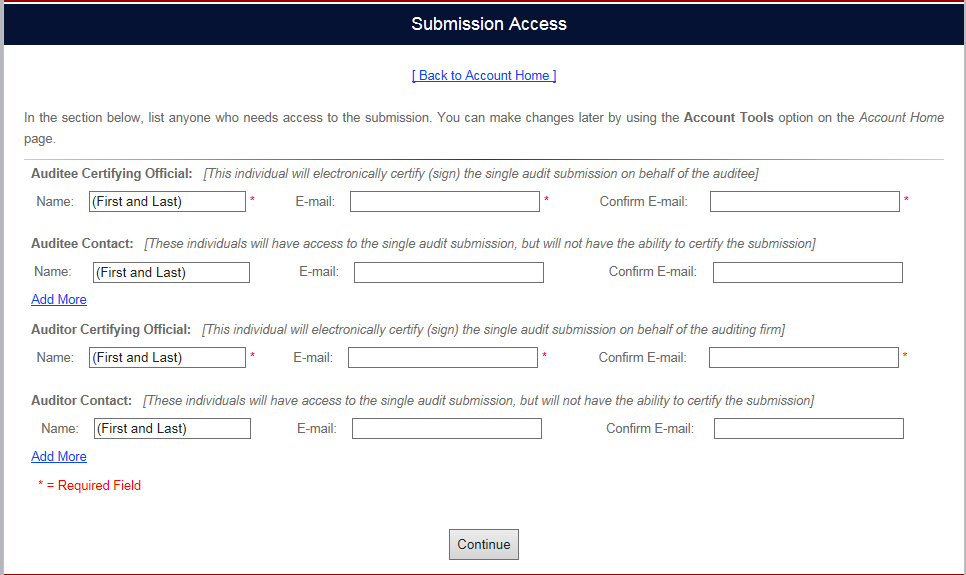The height and width of the screenshot is (575, 966).
Task: Click the red Required Field note
Action: [90, 486]
